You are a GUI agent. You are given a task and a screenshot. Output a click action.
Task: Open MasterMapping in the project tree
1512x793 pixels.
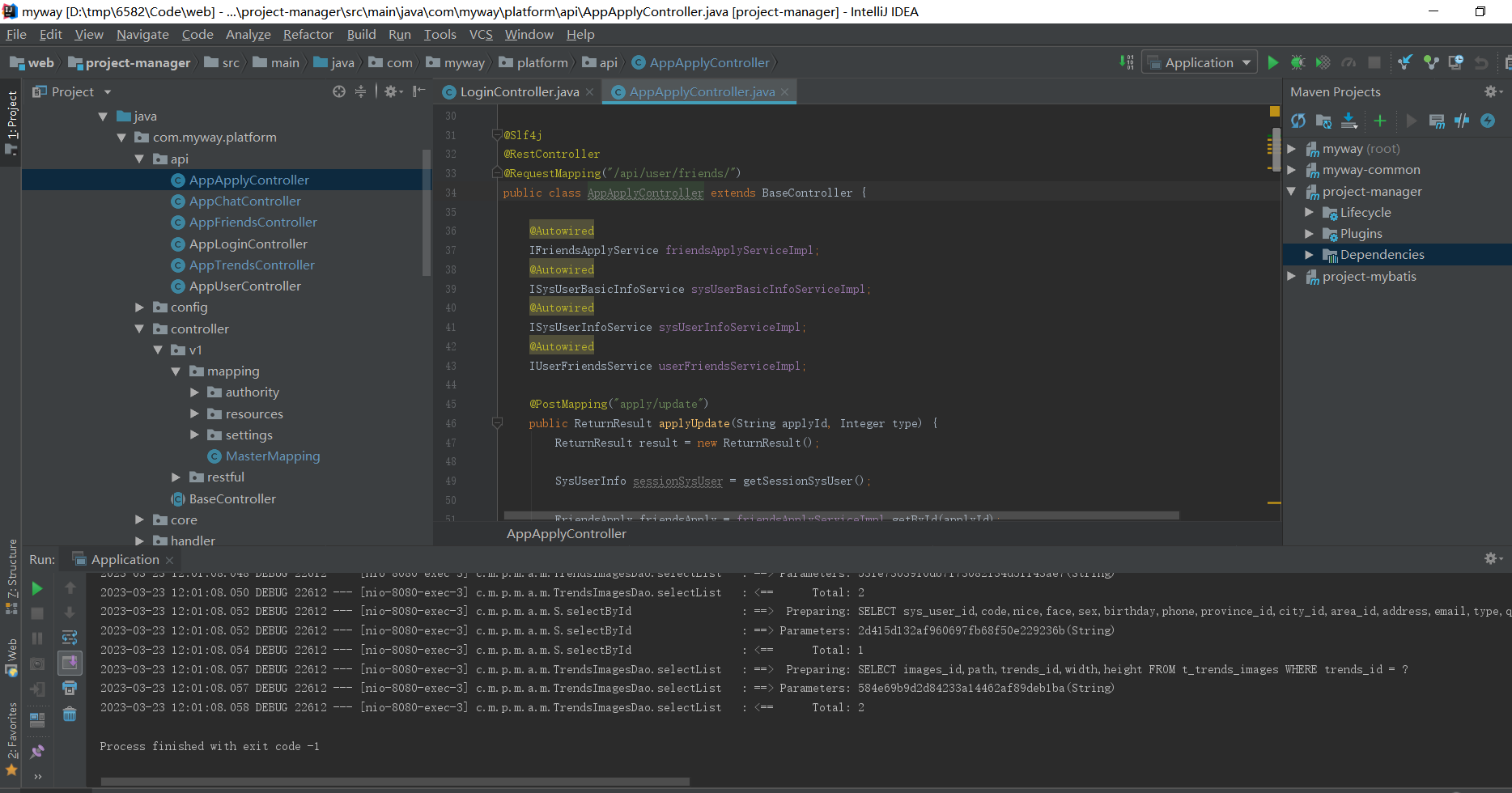pos(273,456)
